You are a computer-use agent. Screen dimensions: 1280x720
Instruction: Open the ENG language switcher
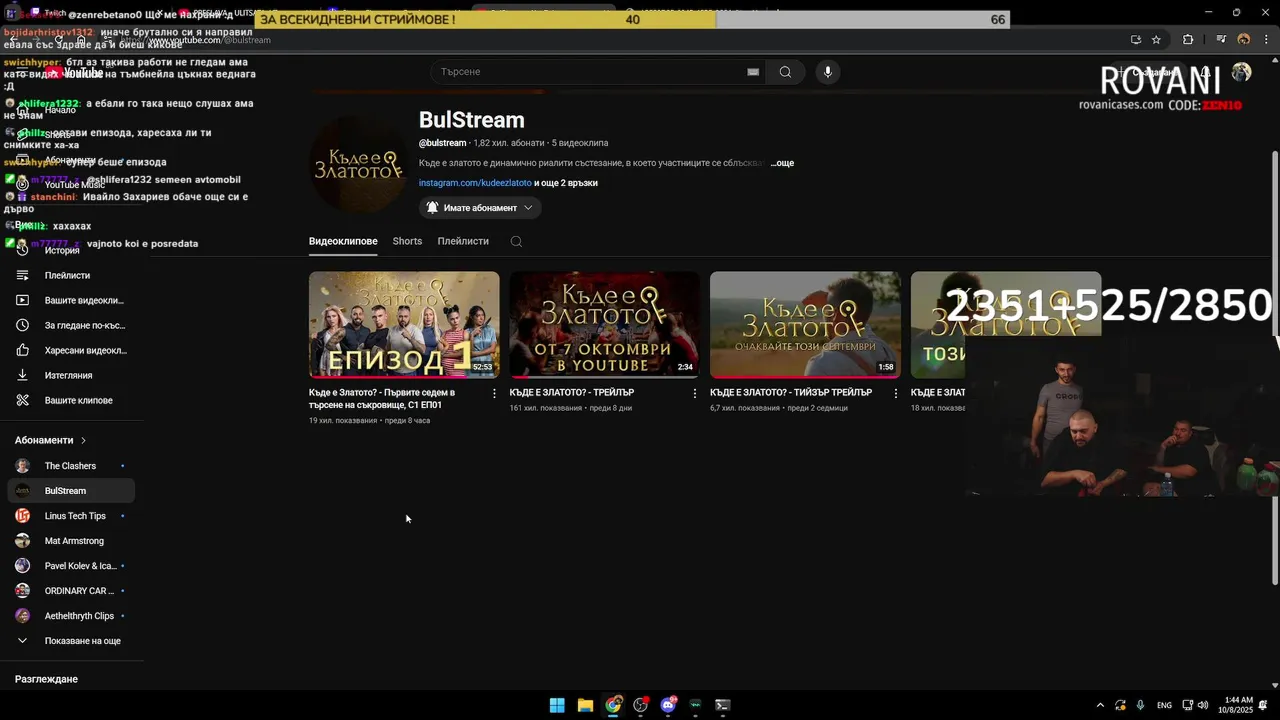click(x=1164, y=705)
